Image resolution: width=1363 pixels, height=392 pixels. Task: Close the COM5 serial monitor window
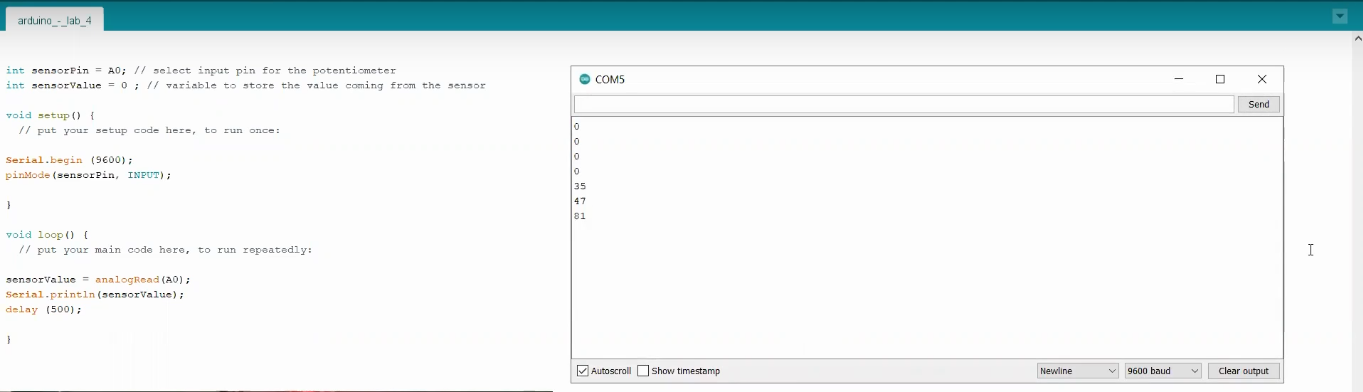1262,79
